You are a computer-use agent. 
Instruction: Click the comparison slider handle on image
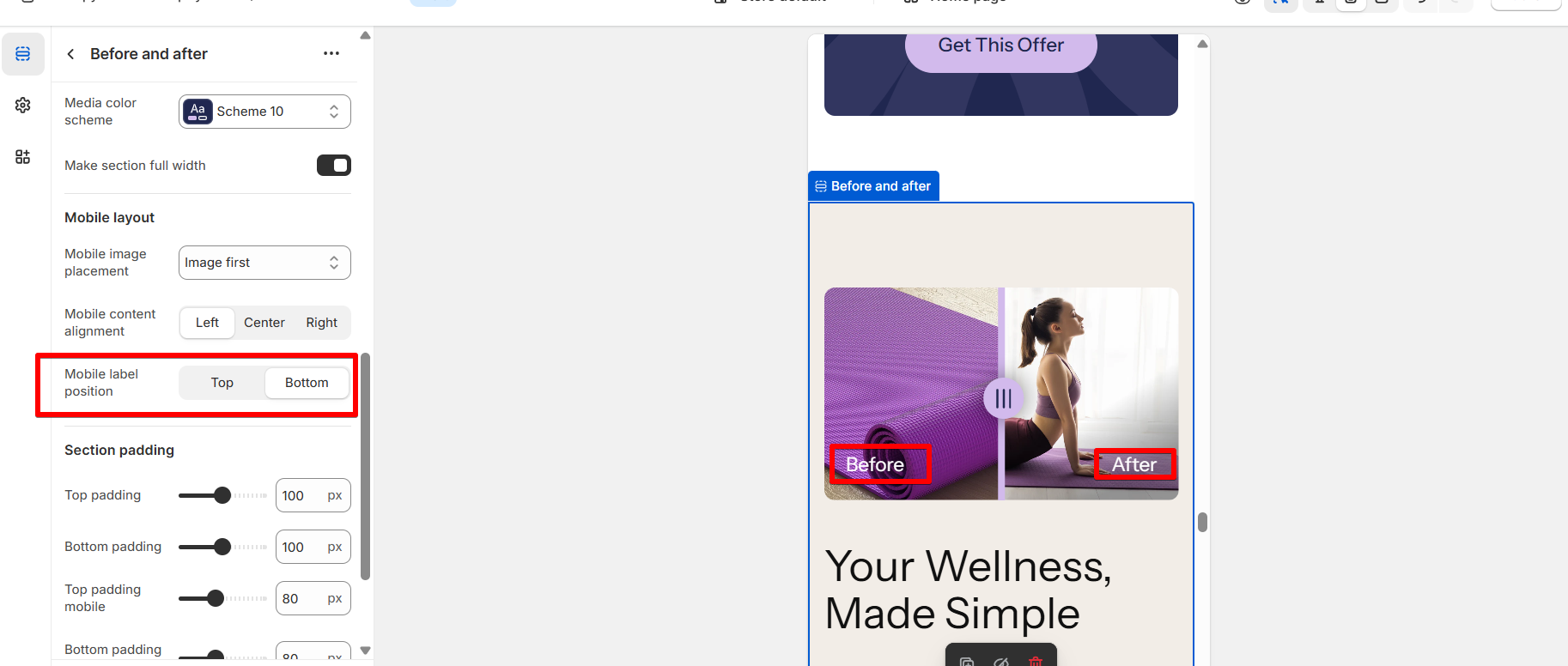(1003, 398)
